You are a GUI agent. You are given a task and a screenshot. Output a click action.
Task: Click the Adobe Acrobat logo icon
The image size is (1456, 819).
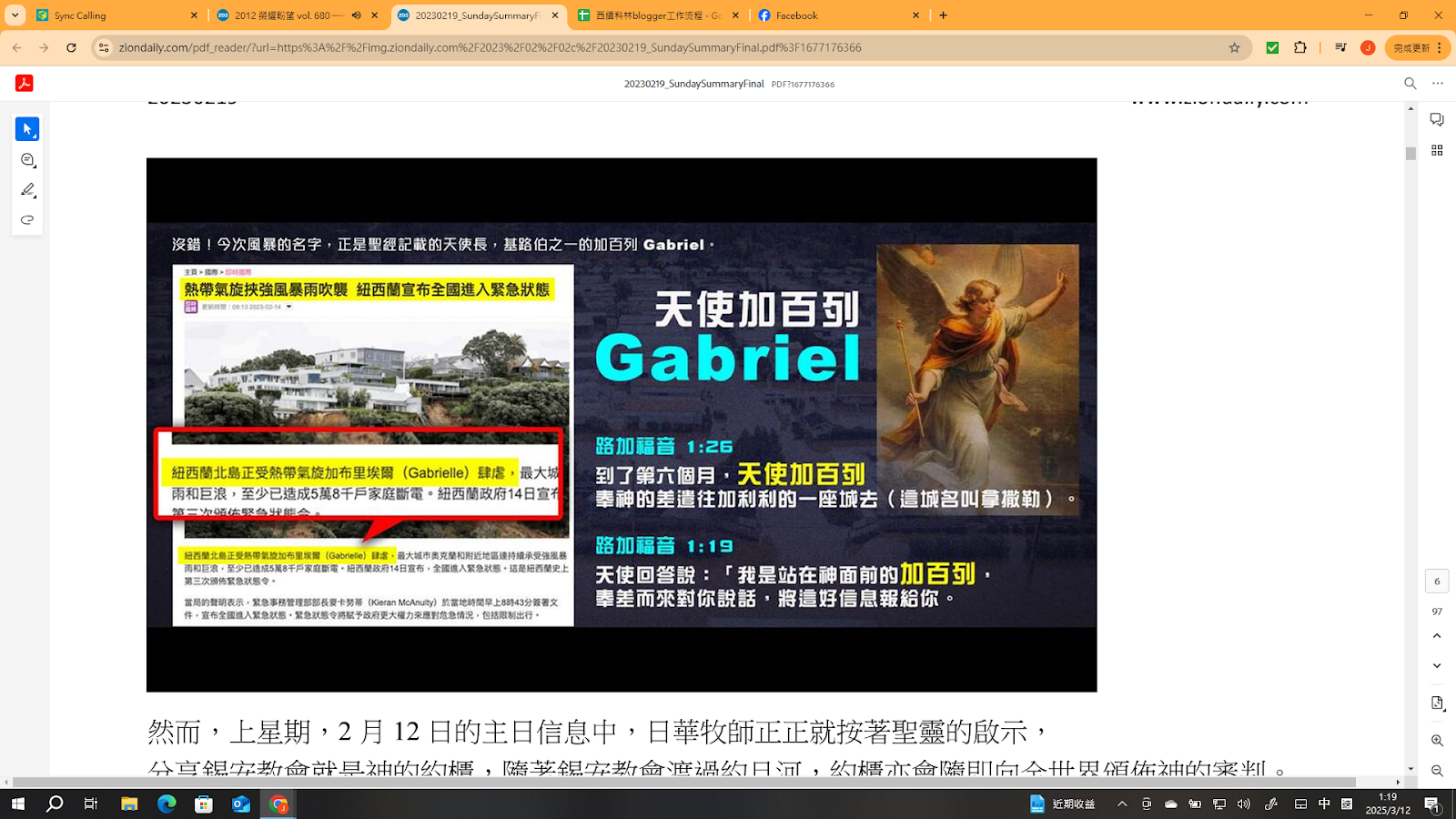(25, 83)
